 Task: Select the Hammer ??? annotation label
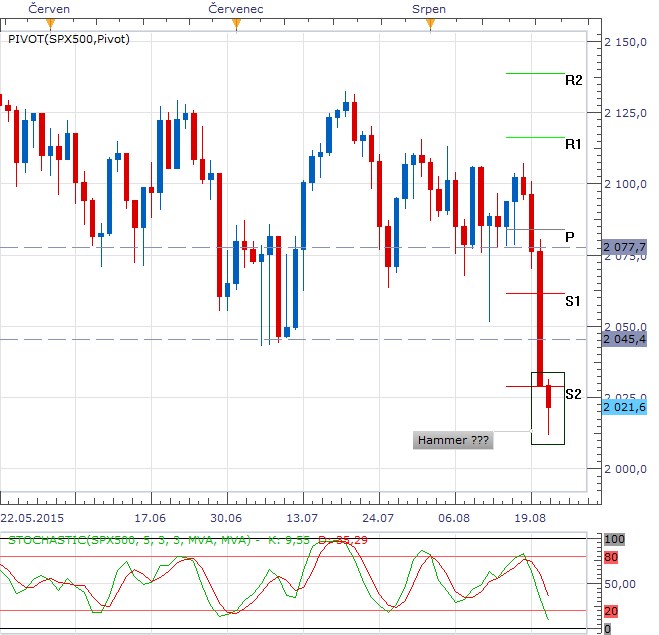pyautogui.click(x=453, y=440)
